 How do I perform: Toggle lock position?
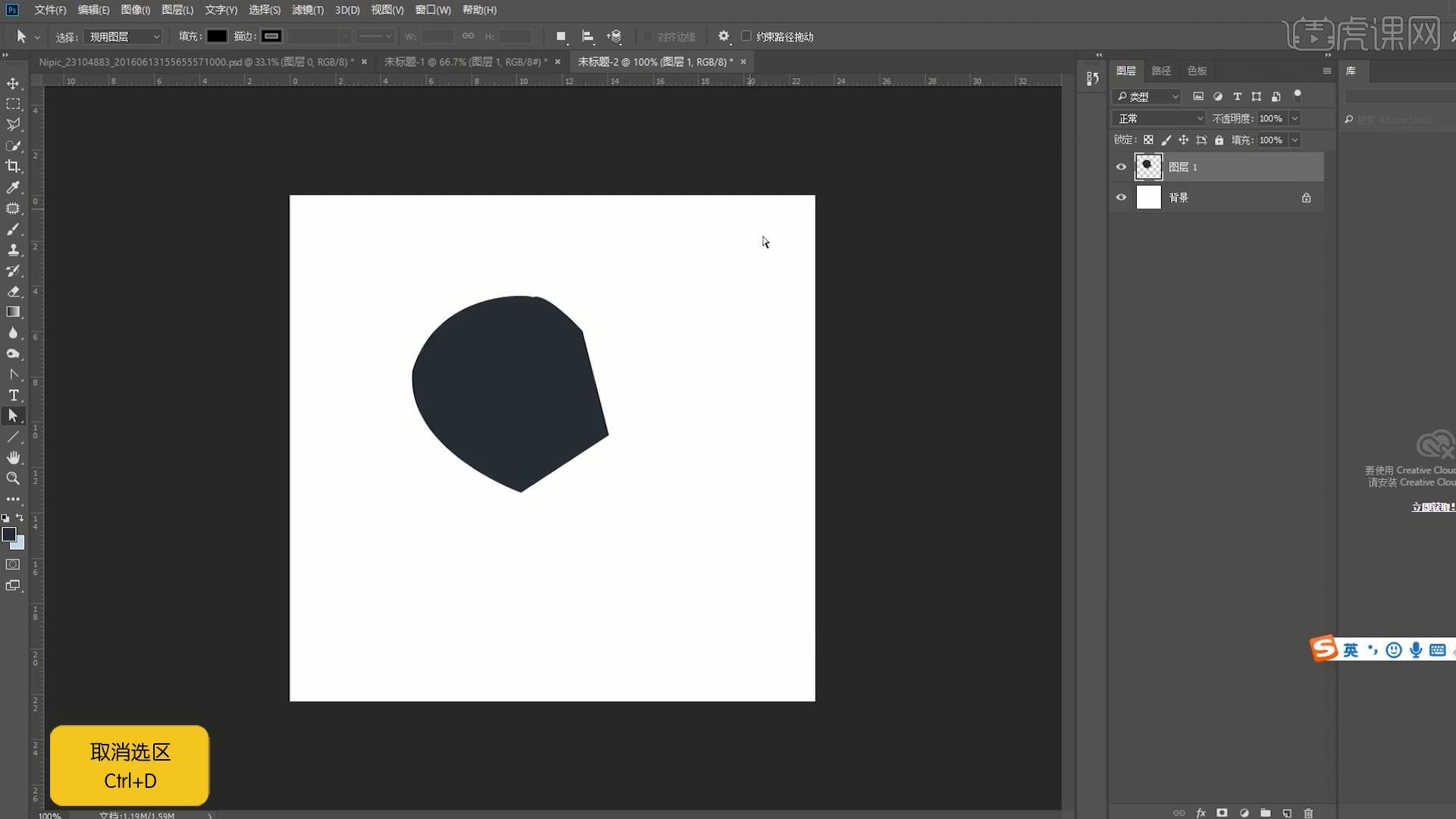click(x=1183, y=140)
